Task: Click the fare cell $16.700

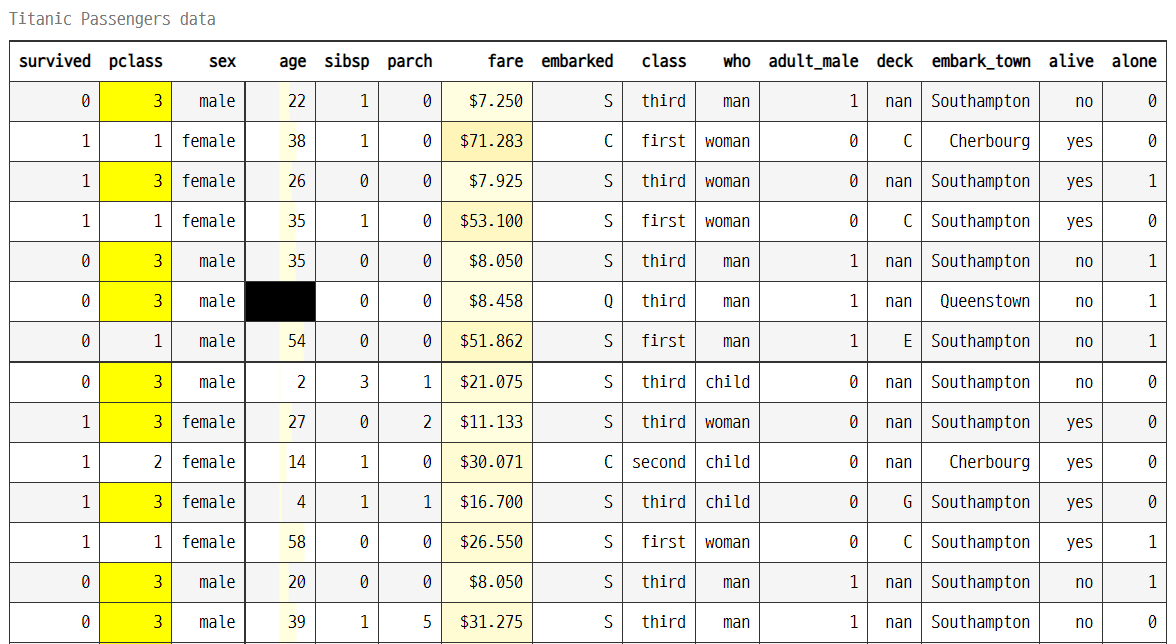Action: pos(488,502)
